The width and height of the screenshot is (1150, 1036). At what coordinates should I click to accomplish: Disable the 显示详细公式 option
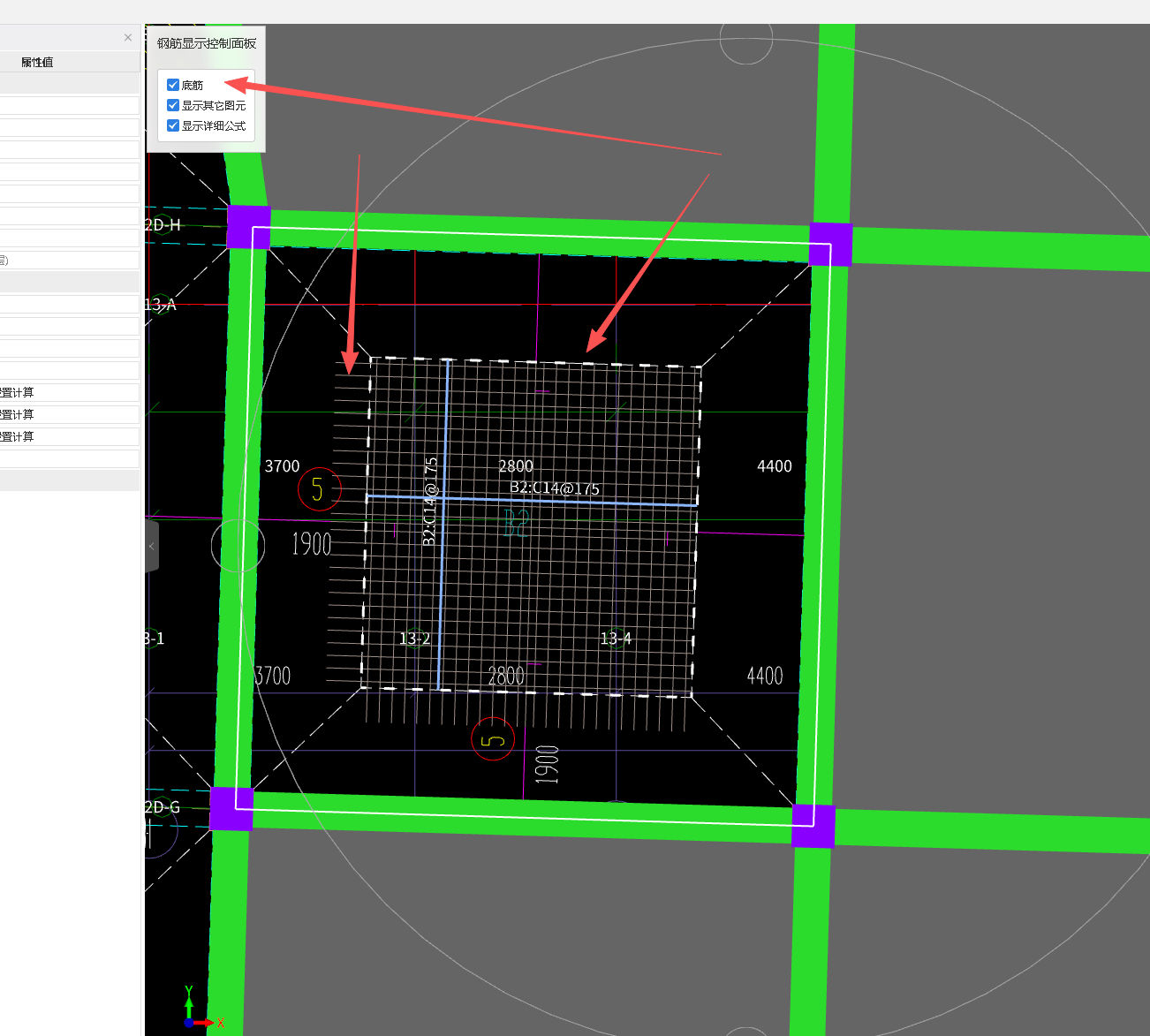click(x=173, y=125)
